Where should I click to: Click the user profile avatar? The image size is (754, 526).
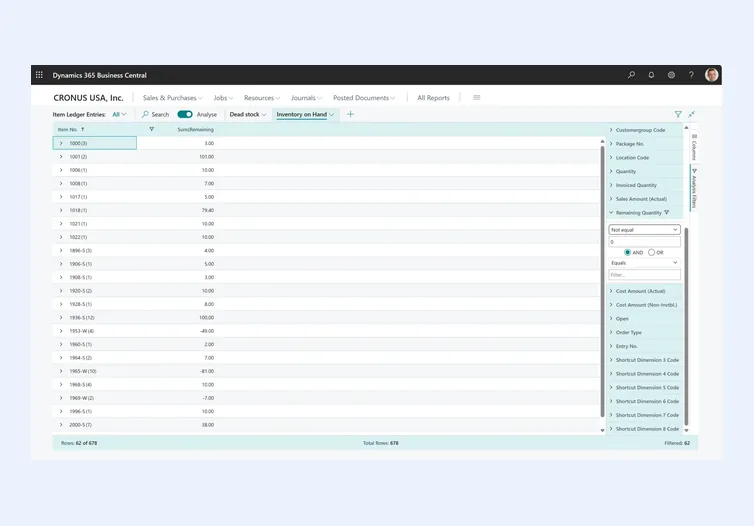coord(712,75)
